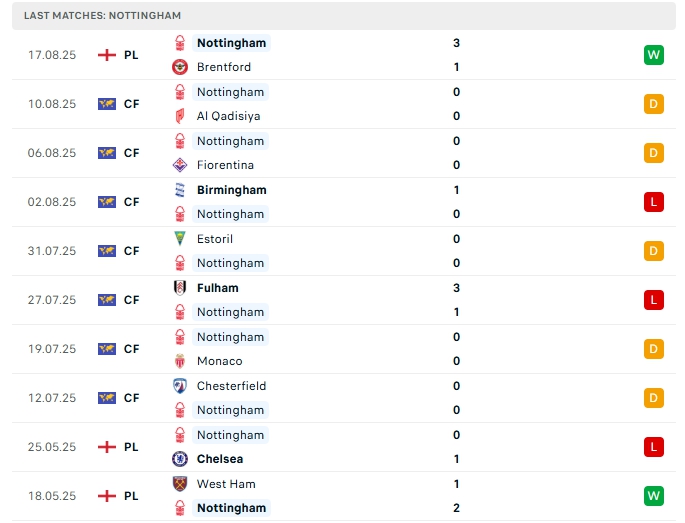Screen dimensions: 685x523
Task: Click the red L badge for Fulham match
Action: (654, 300)
